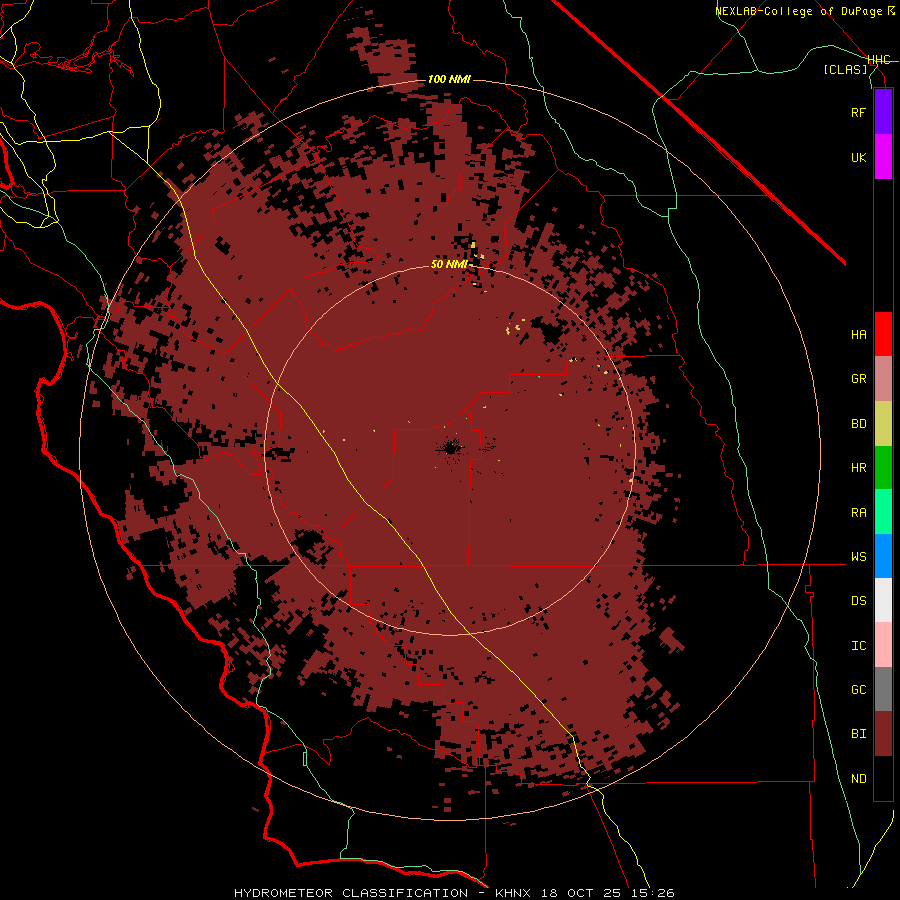Click the 'KHNX' radar site identifier

click(x=514, y=893)
